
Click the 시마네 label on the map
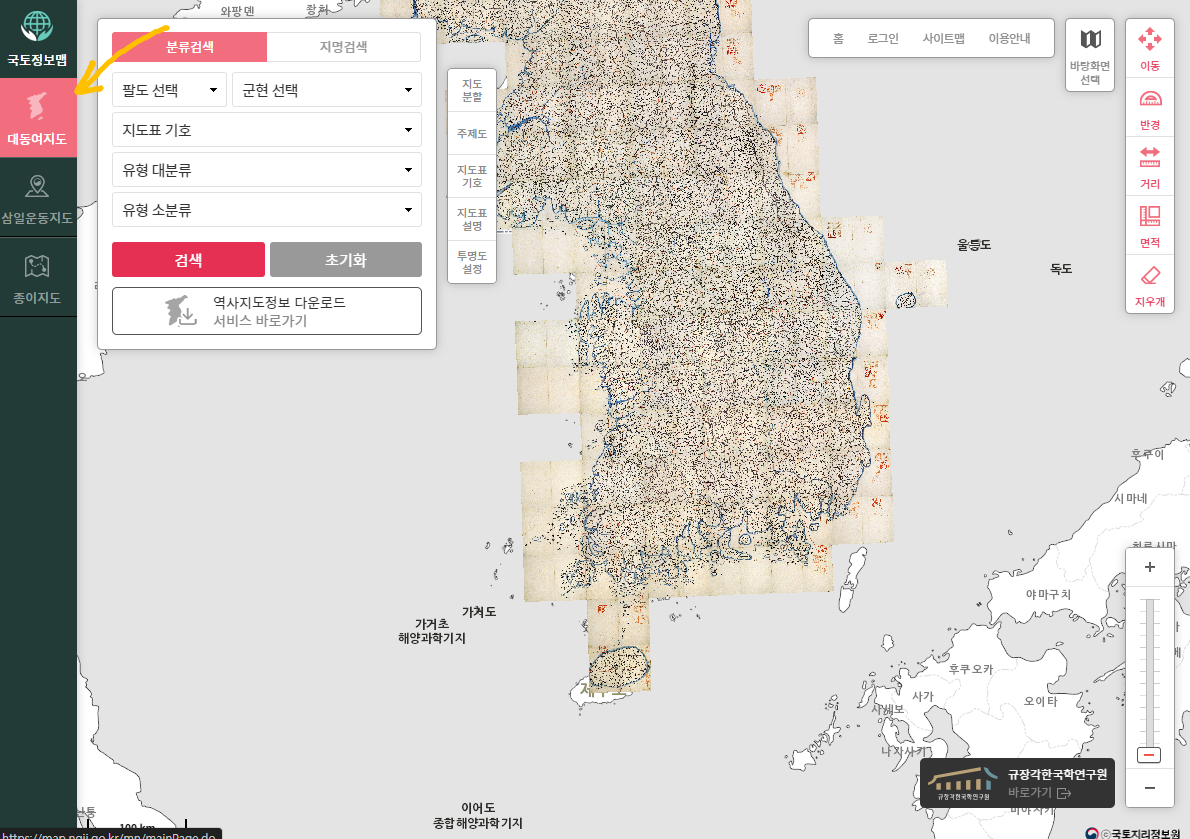click(1131, 498)
